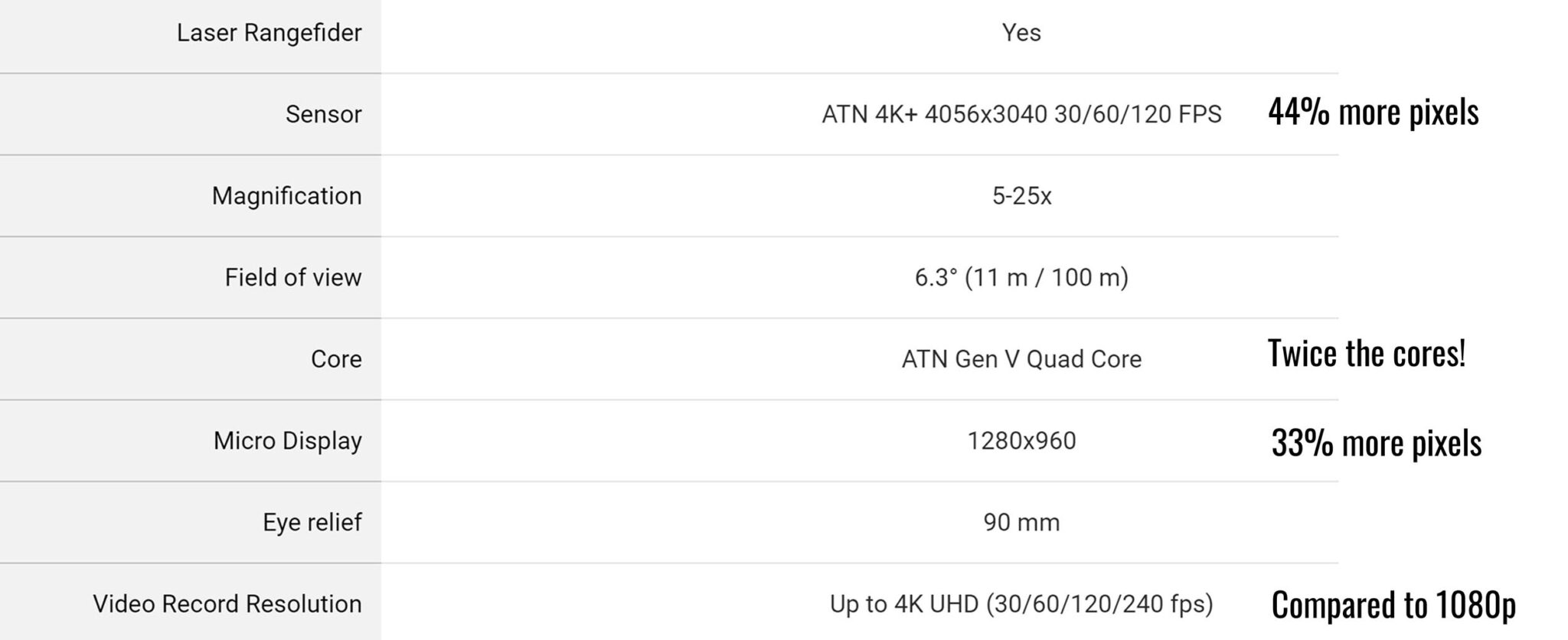Click the 'Twice the cores!' annotation
The image size is (1568, 640).
[x=1367, y=354]
